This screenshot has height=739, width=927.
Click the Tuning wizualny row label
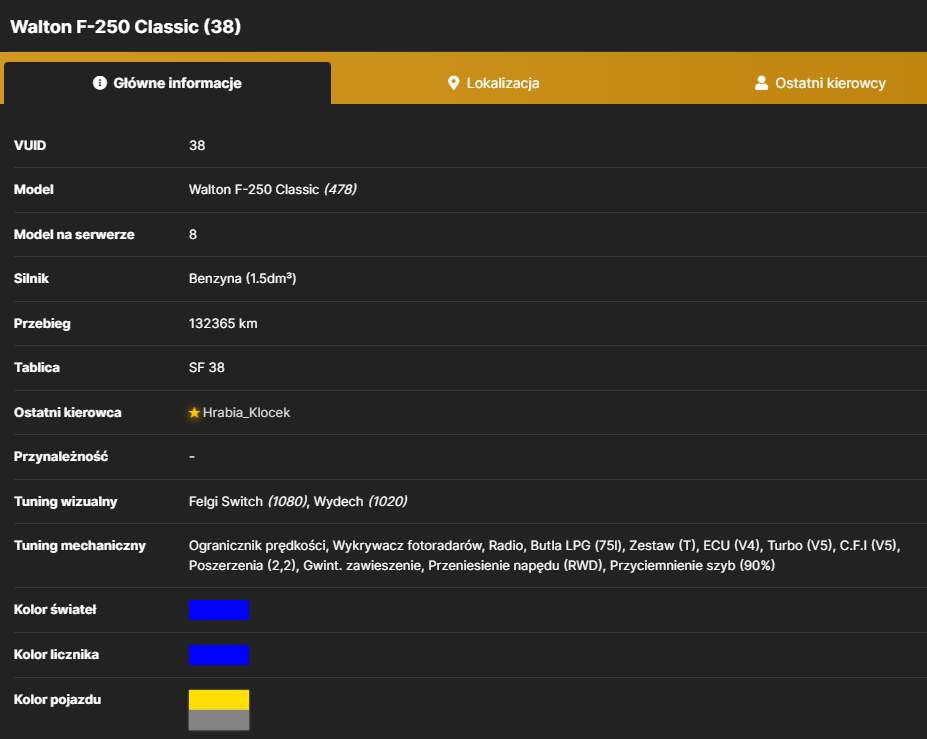tap(66, 501)
